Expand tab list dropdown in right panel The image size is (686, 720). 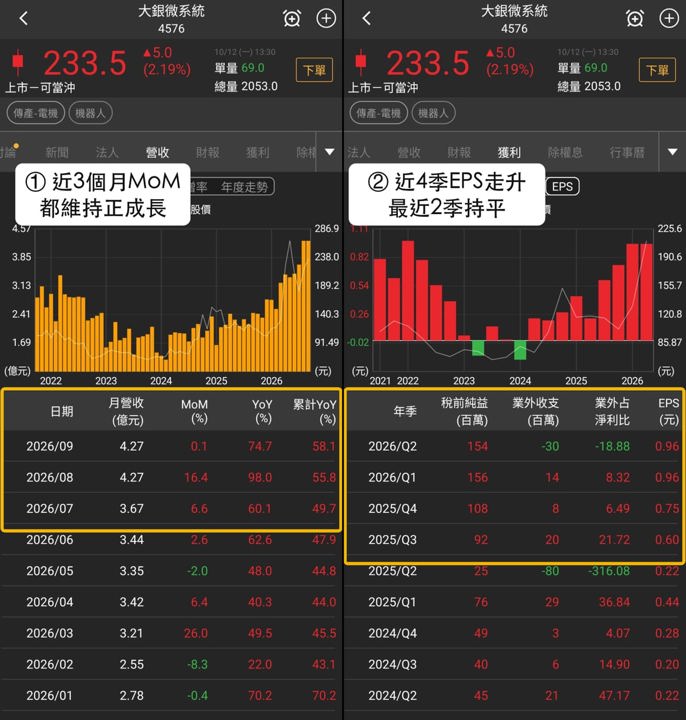pyautogui.click(x=672, y=152)
